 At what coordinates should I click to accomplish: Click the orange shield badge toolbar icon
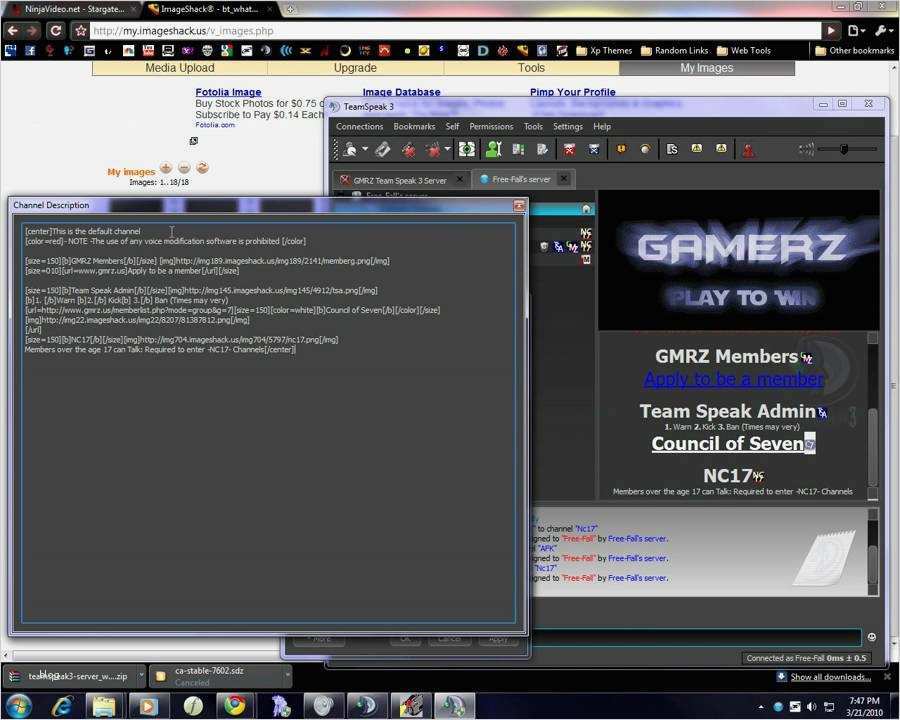(621, 149)
